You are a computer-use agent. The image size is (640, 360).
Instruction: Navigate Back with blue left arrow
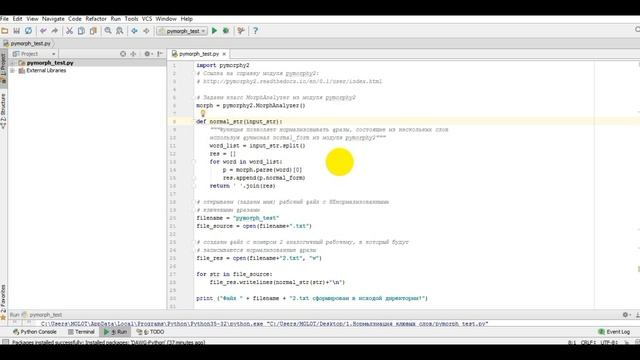click(134, 31)
